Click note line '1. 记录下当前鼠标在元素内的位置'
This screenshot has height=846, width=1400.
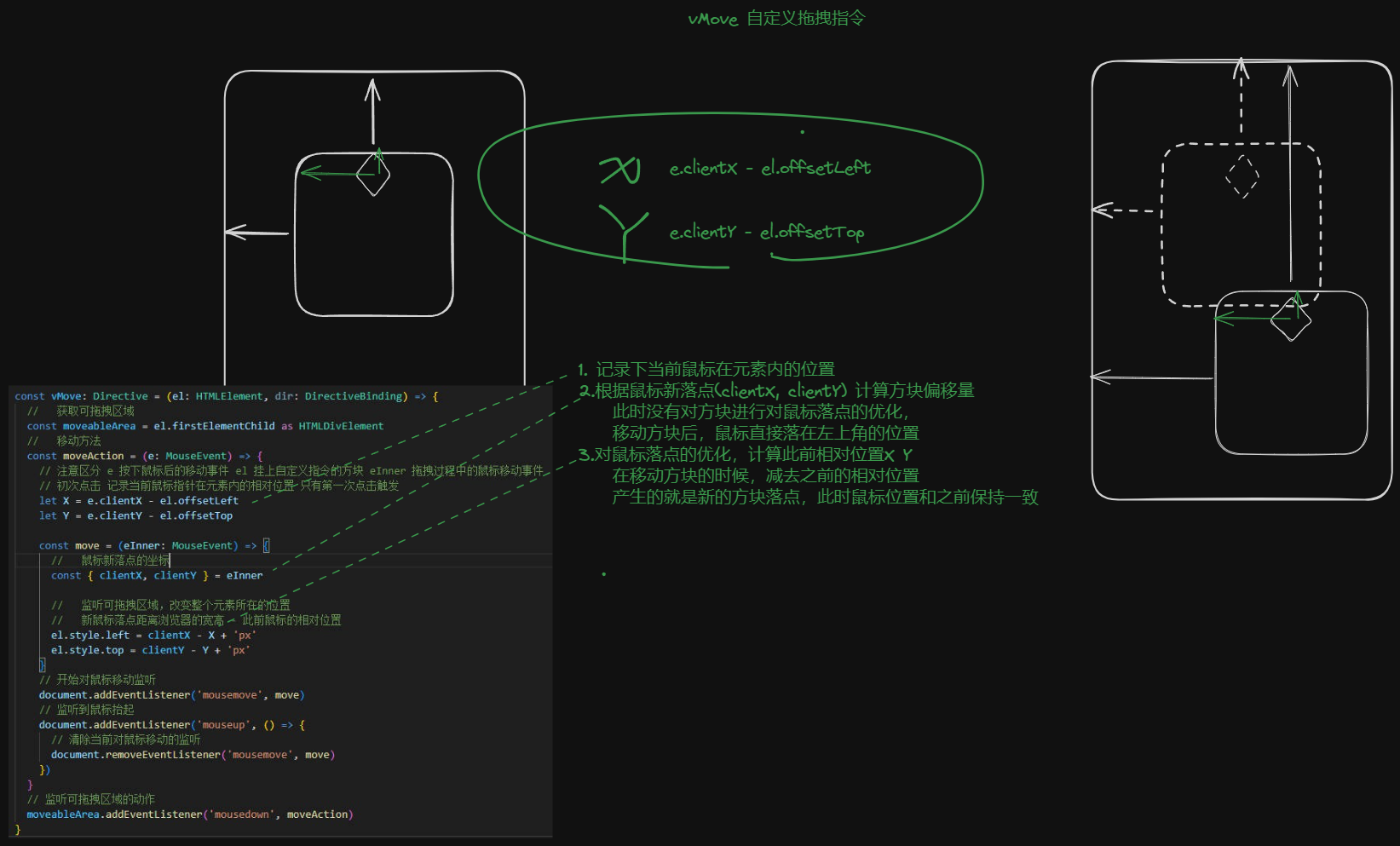706,369
